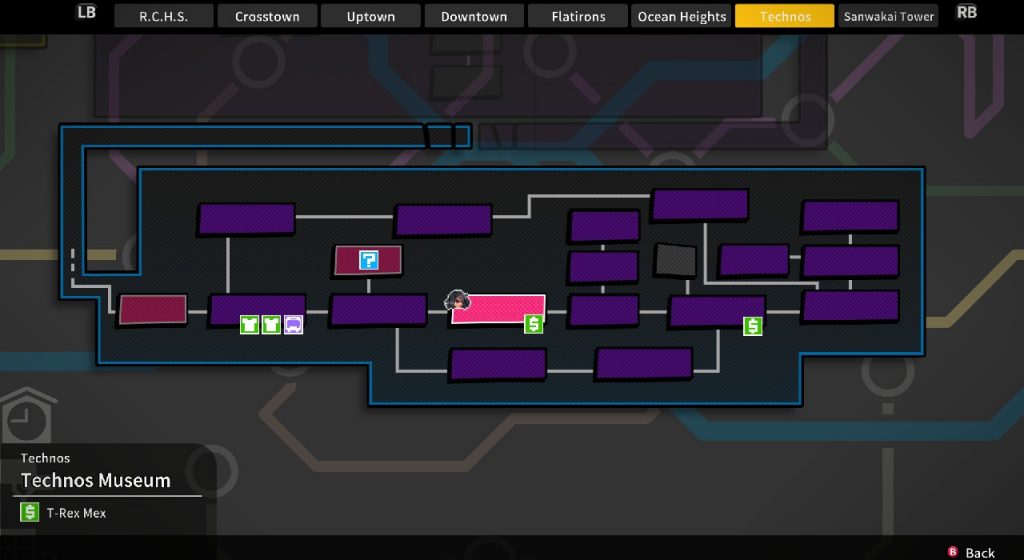
Task: Switch to the Crosstown tab
Action: tap(267, 16)
